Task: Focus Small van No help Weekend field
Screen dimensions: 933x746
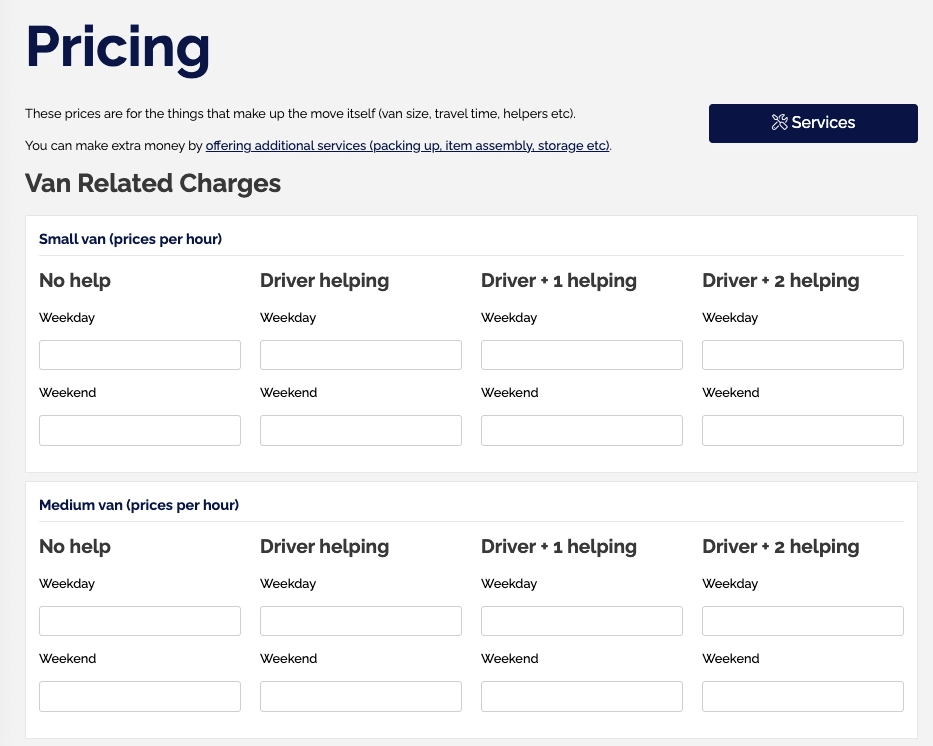Action: pos(140,430)
